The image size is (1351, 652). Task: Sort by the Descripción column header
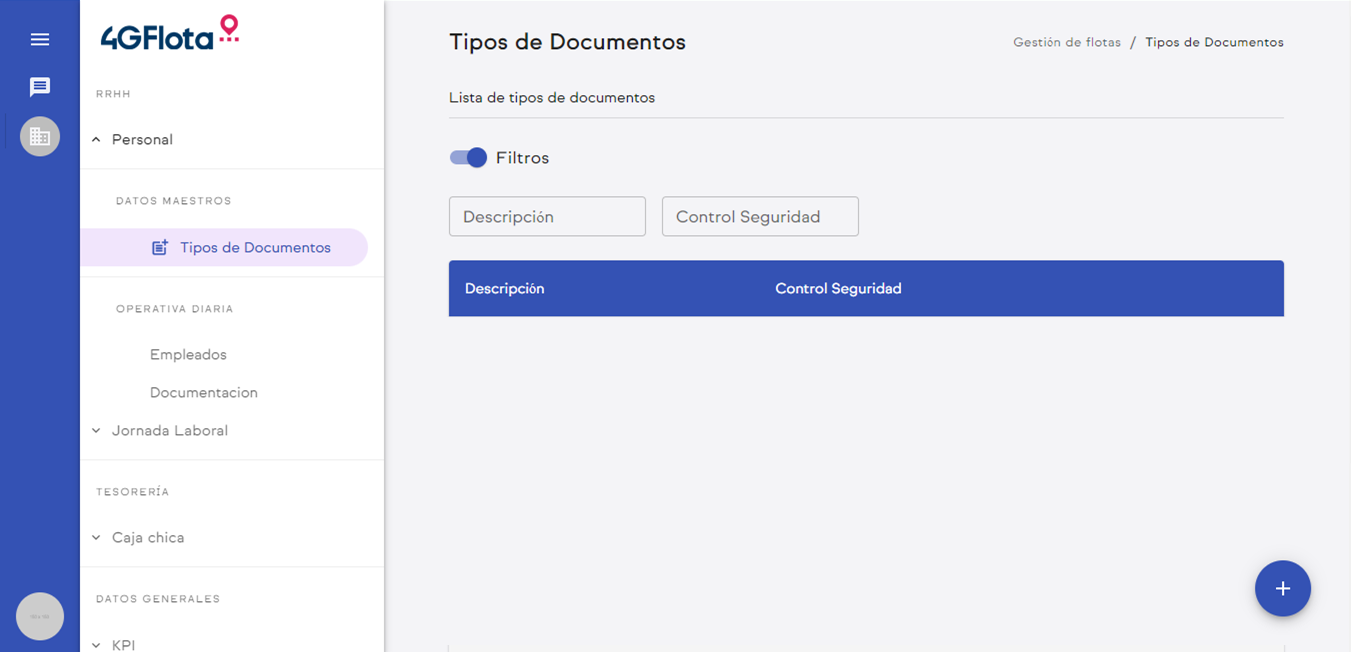505,289
